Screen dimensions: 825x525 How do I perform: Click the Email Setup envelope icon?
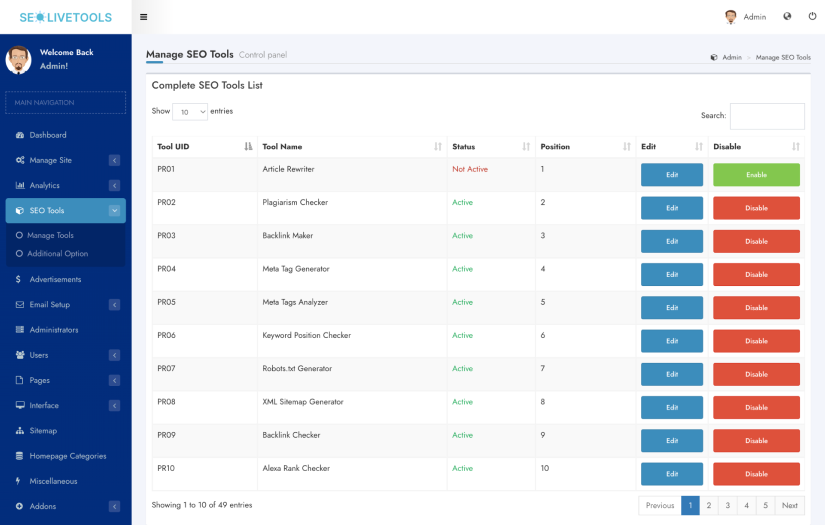(20, 305)
